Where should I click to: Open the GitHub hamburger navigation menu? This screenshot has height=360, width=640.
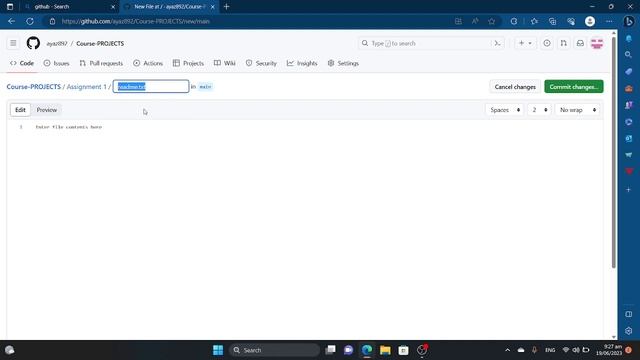[x=13, y=43]
